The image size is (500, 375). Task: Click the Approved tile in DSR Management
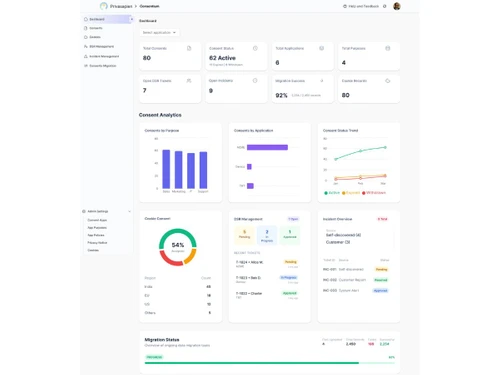[x=290, y=235]
